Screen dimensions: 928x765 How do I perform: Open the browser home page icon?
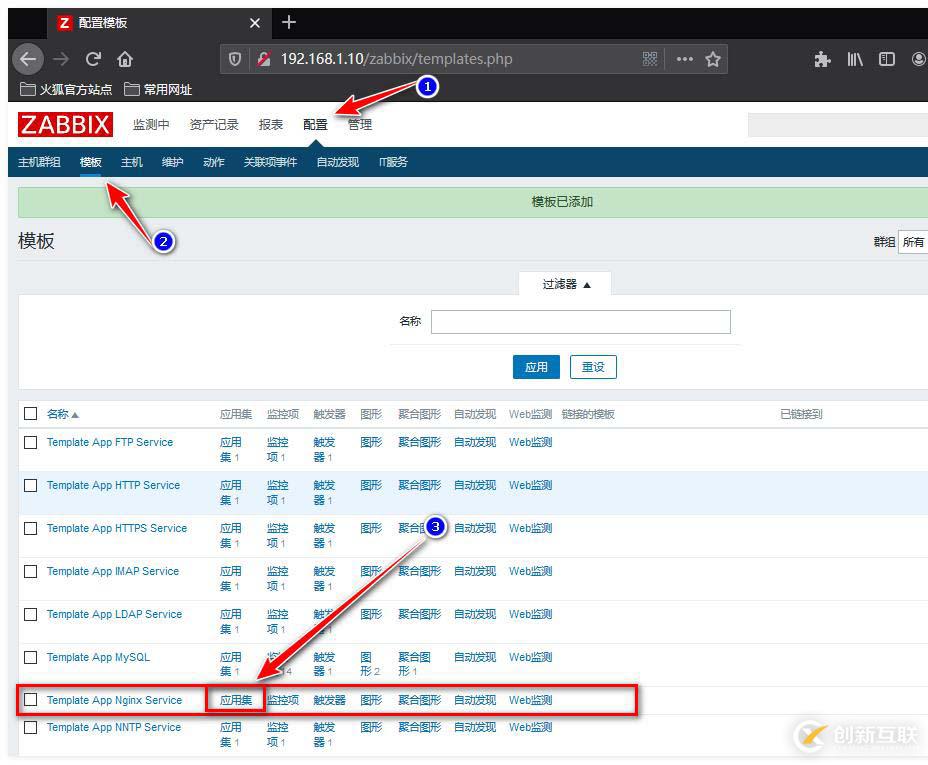coord(125,59)
